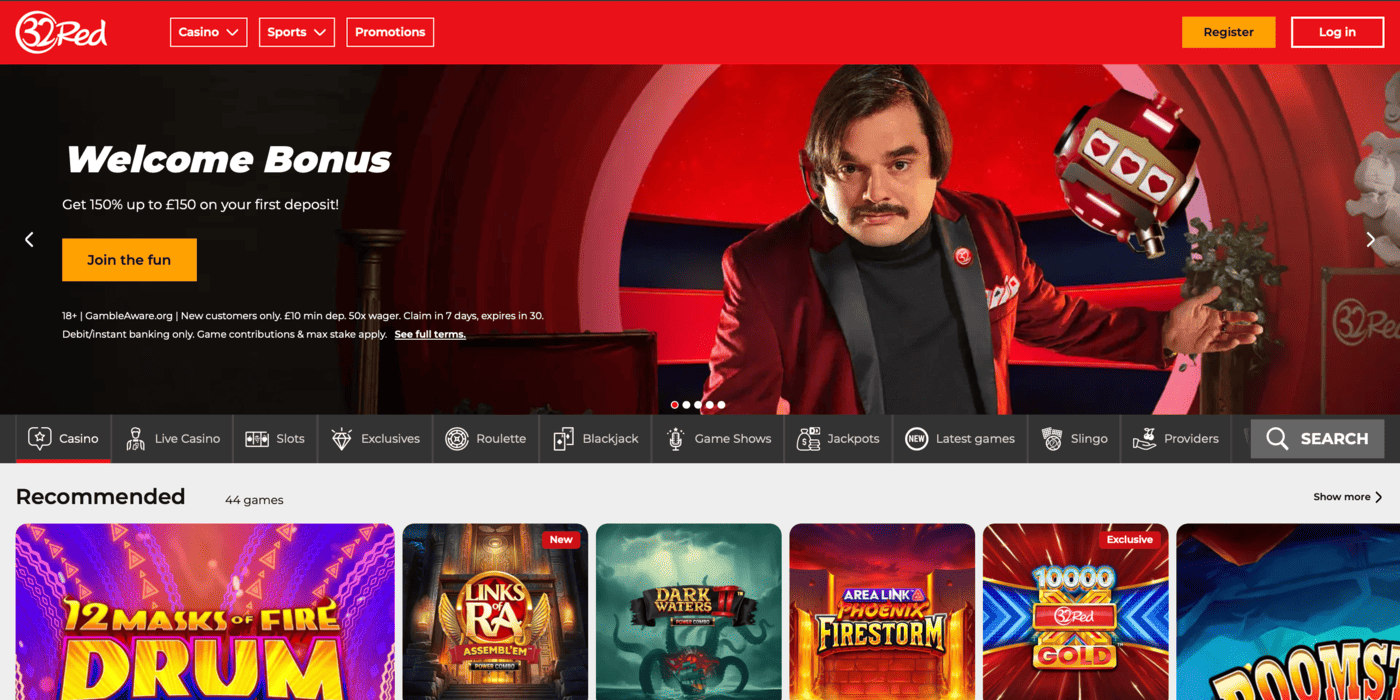Switch to the Slots tab label
The height and width of the screenshot is (700, 1400).
click(290, 439)
